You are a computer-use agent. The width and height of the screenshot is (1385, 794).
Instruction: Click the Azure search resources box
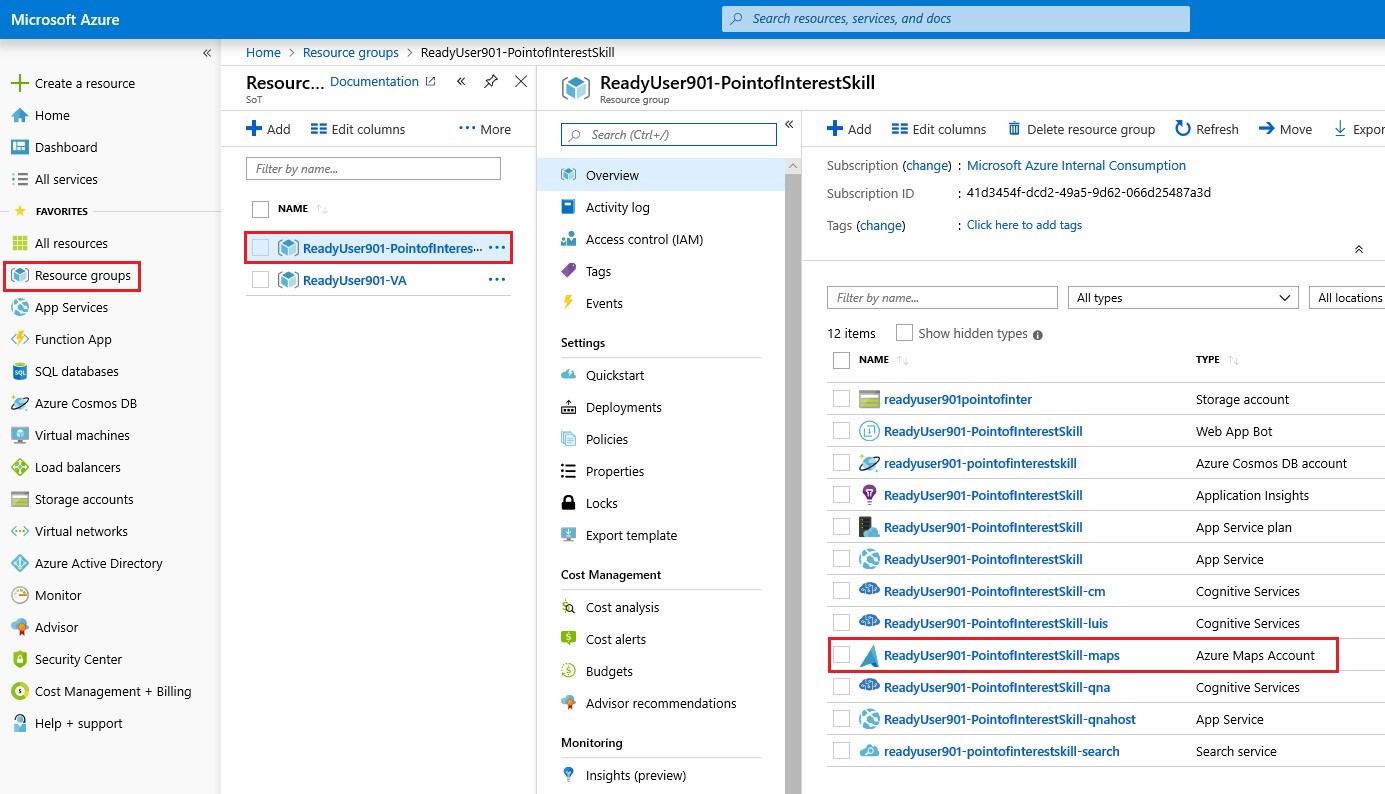(956, 19)
